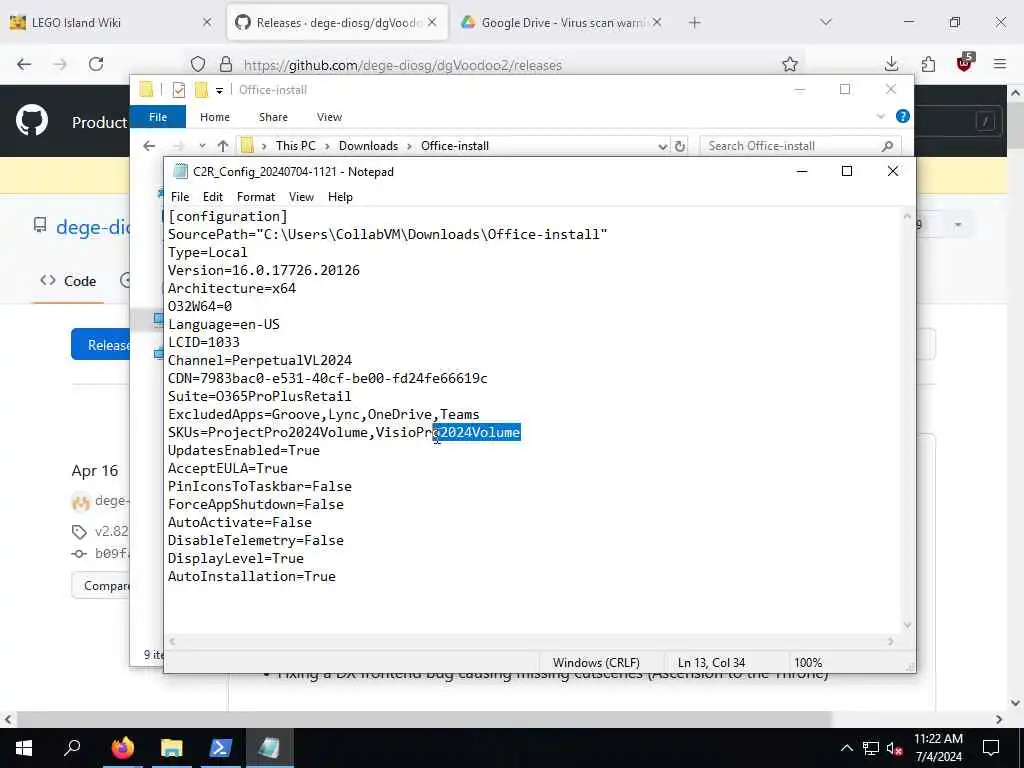
Task: Click Firefox address bar URL
Action: point(402,65)
